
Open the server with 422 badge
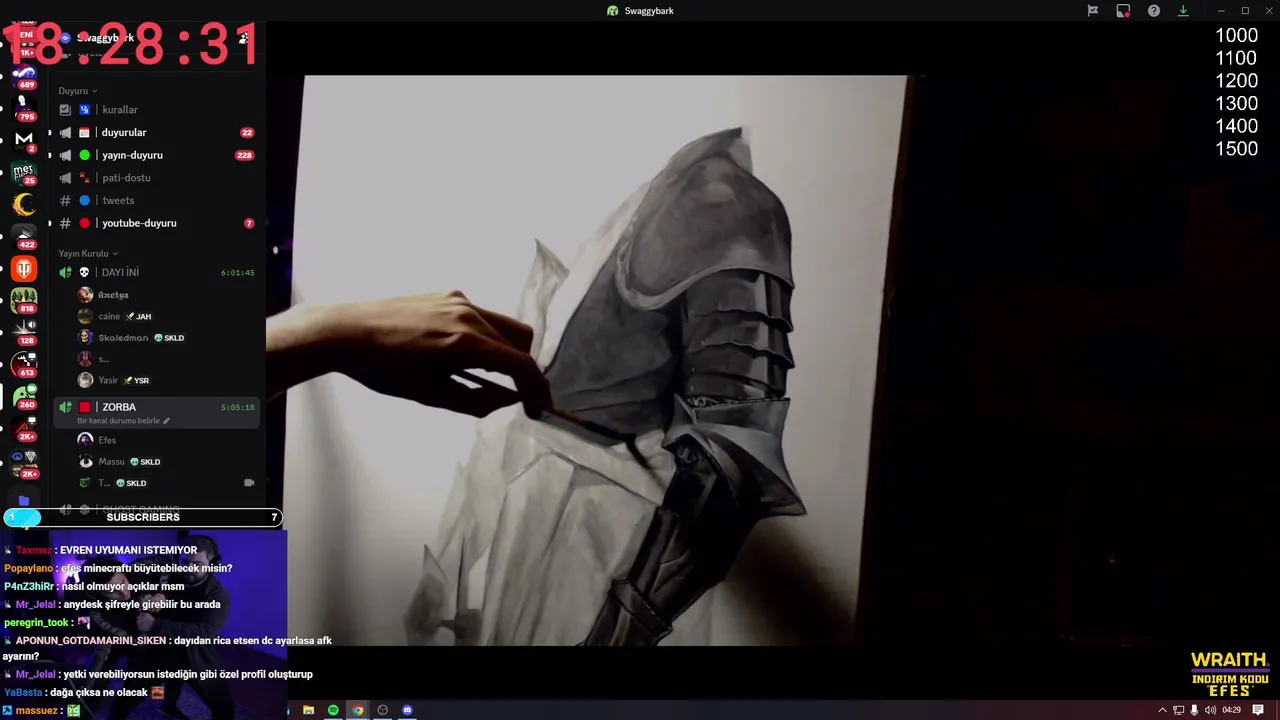click(24, 236)
